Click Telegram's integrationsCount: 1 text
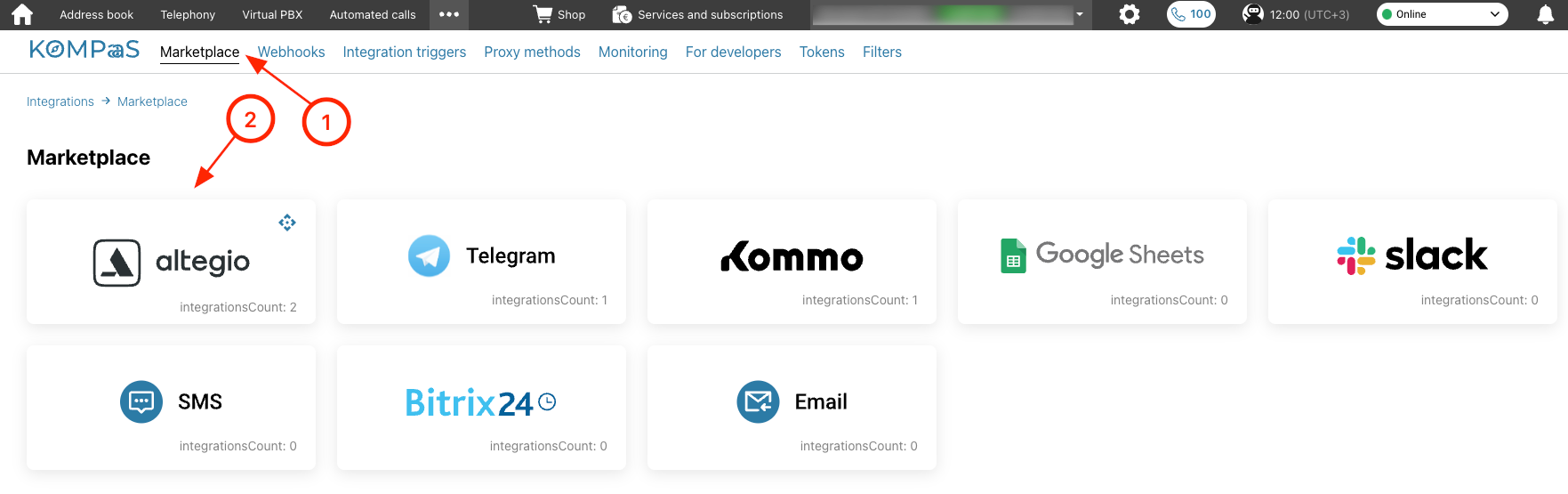The height and width of the screenshot is (494, 1568). [x=550, y=300]
